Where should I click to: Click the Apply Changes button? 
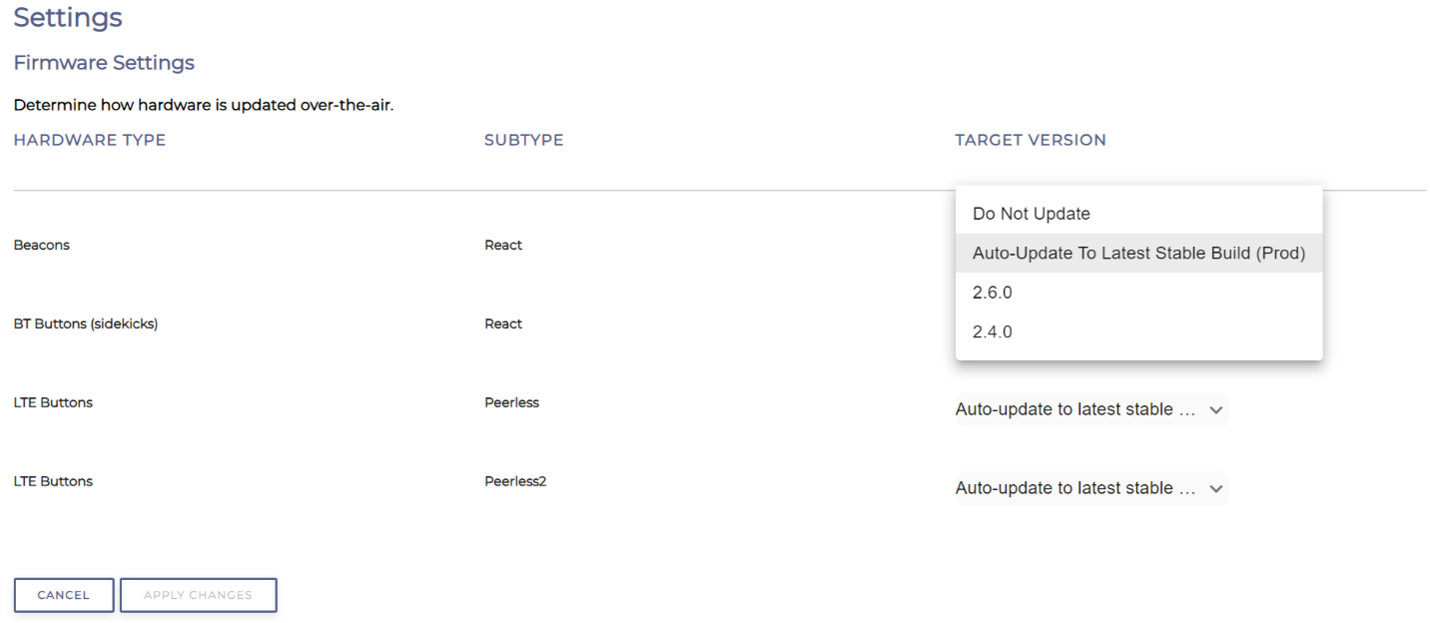click(x=198, y=595)
